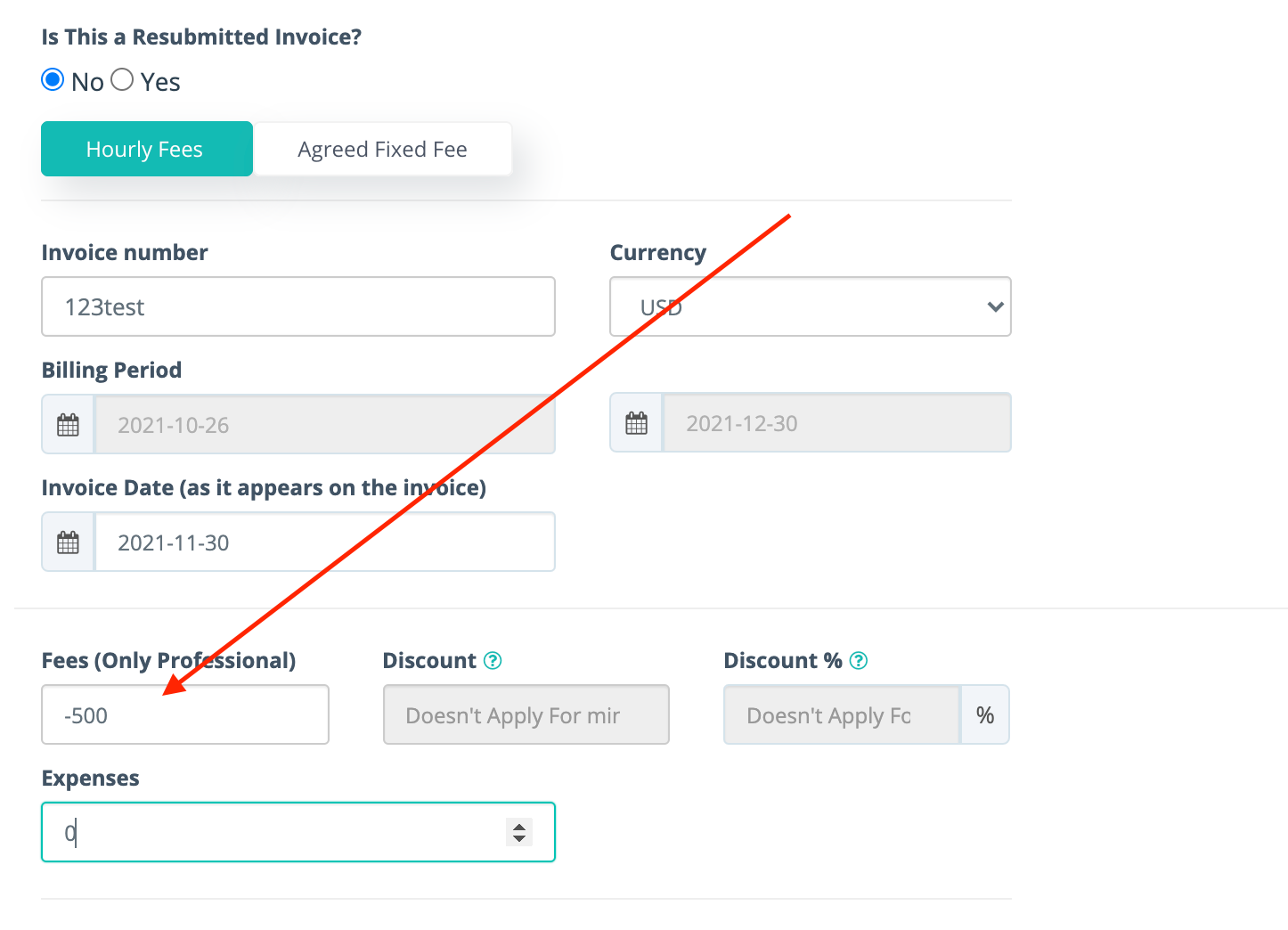Click the Expenses stepper arrows
This screenshot has width=1288, height=930.
tap(519, 832)
